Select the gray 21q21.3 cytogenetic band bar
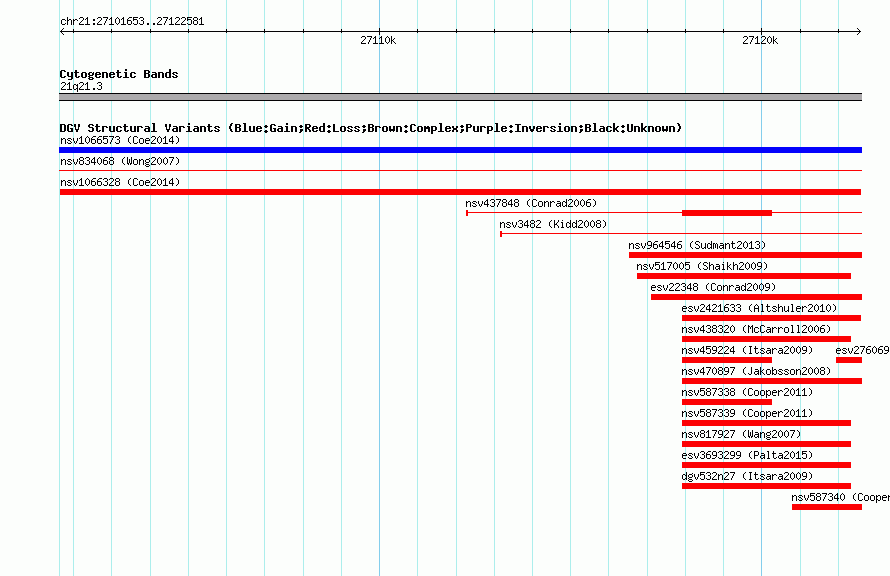The height and width of the screenshot is (576, 890). coord(460,97)
